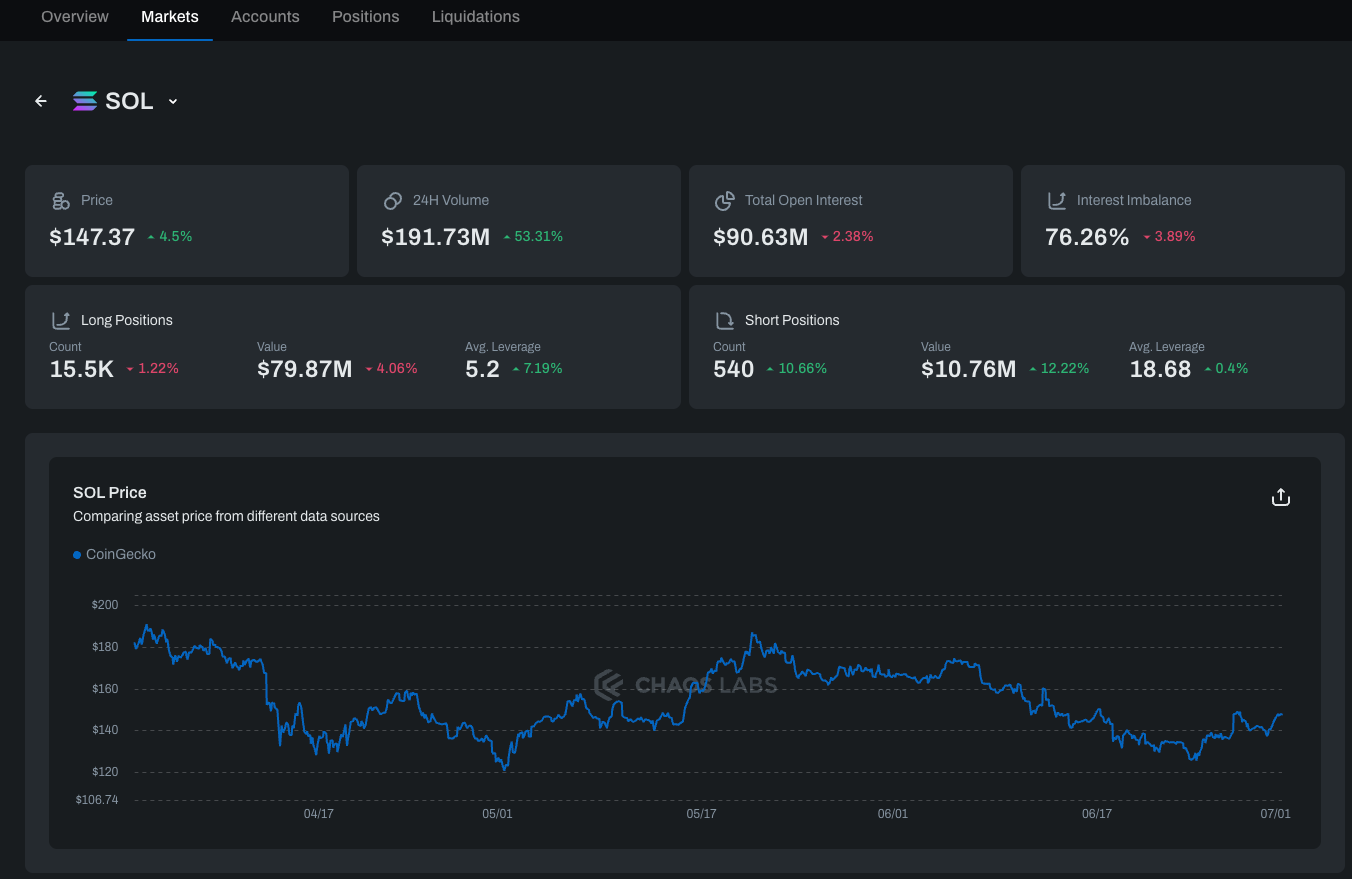Click the 04/17 date axis label

pyautogui.click(x=319, y=814)
